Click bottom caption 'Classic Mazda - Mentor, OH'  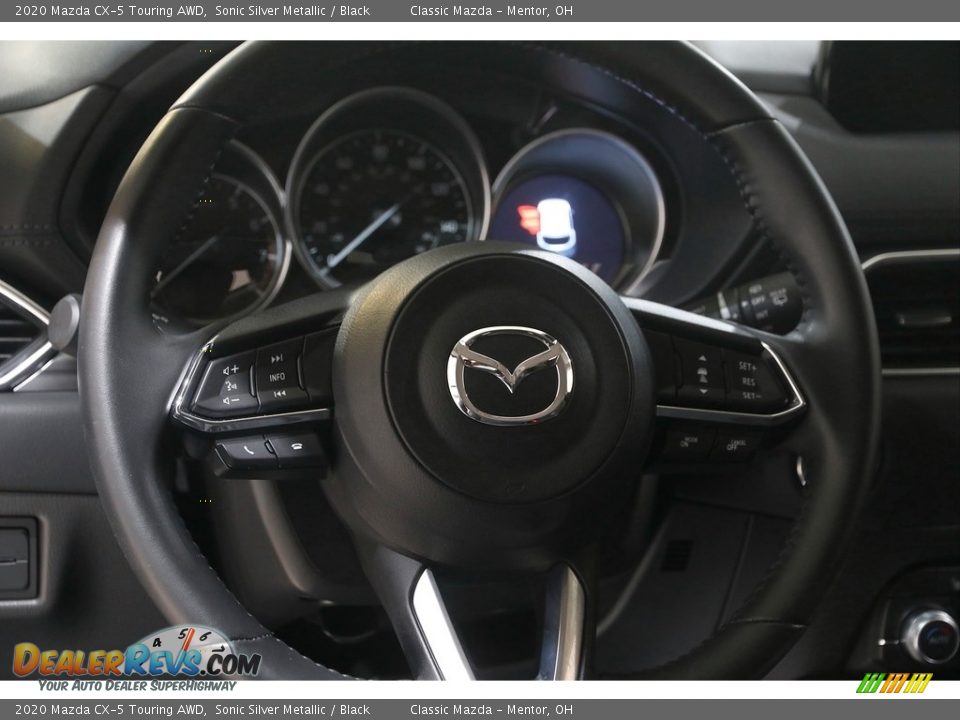coord(492,710)
